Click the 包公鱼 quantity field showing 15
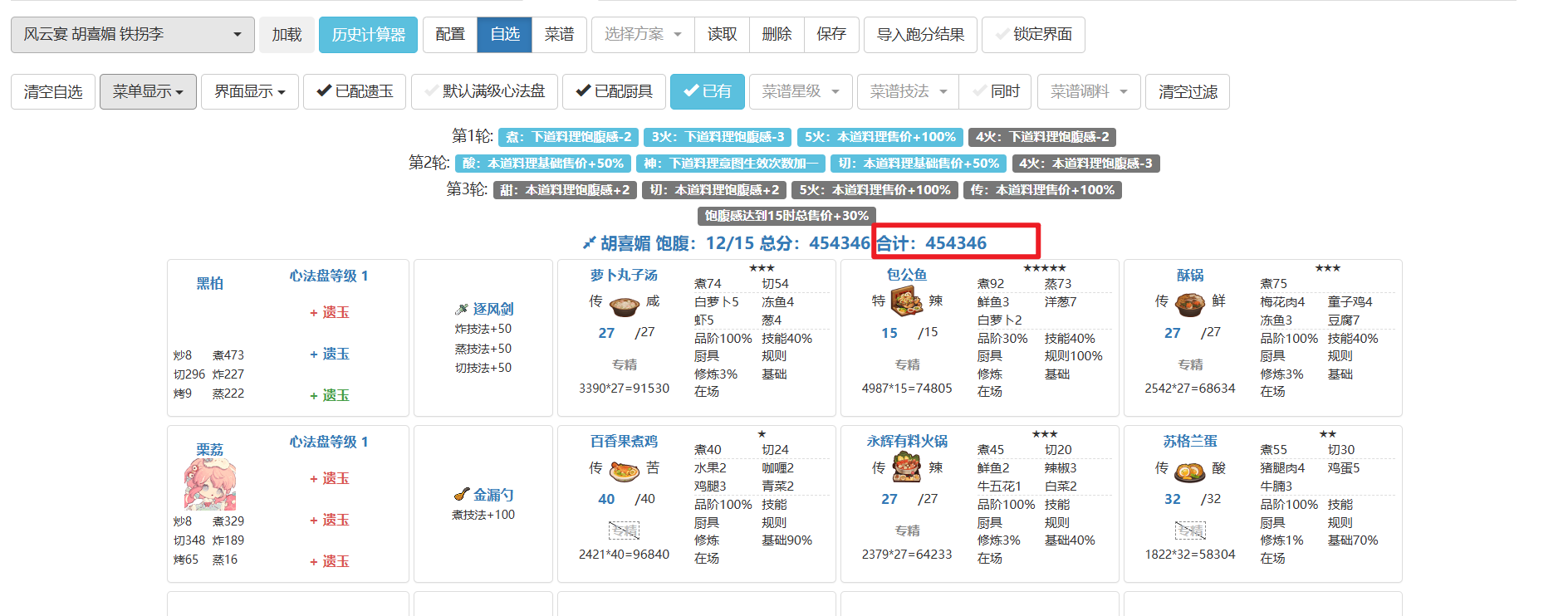This screenshot has width=1568, height=616. click(889, 333)
